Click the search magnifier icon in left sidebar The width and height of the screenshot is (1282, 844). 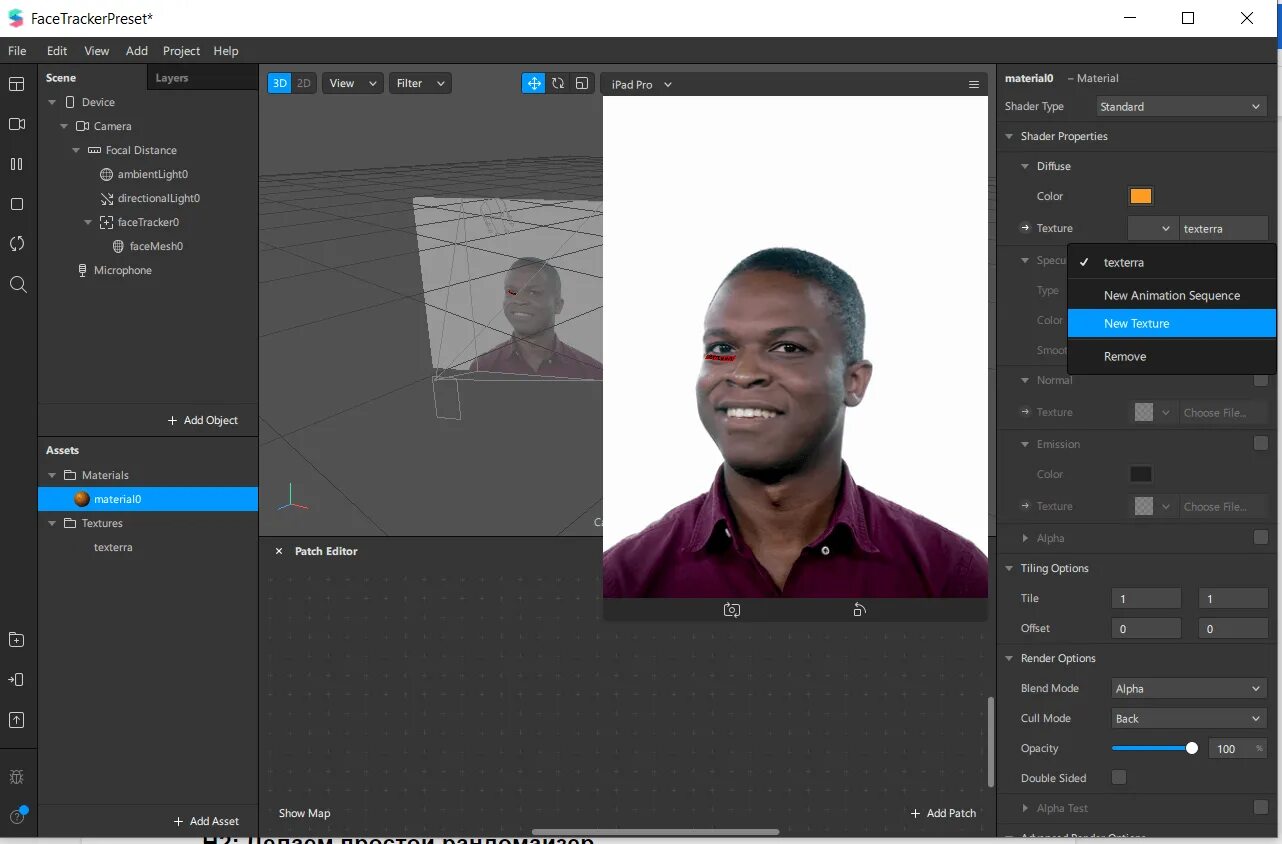pos(17,285)
